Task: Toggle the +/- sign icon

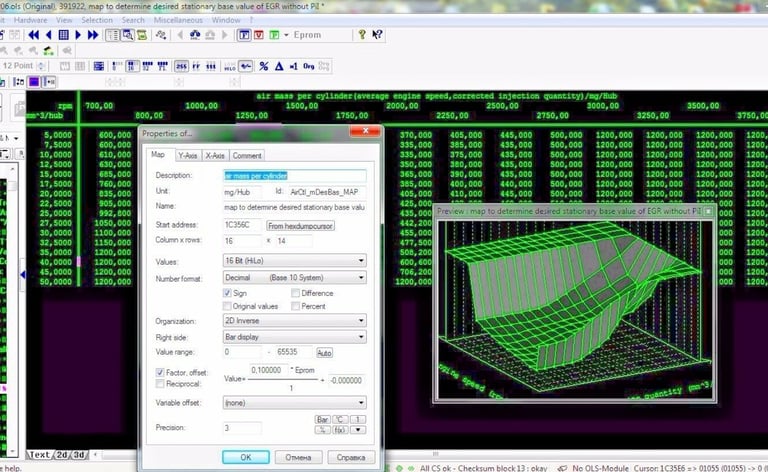Action: click(246, 66)
